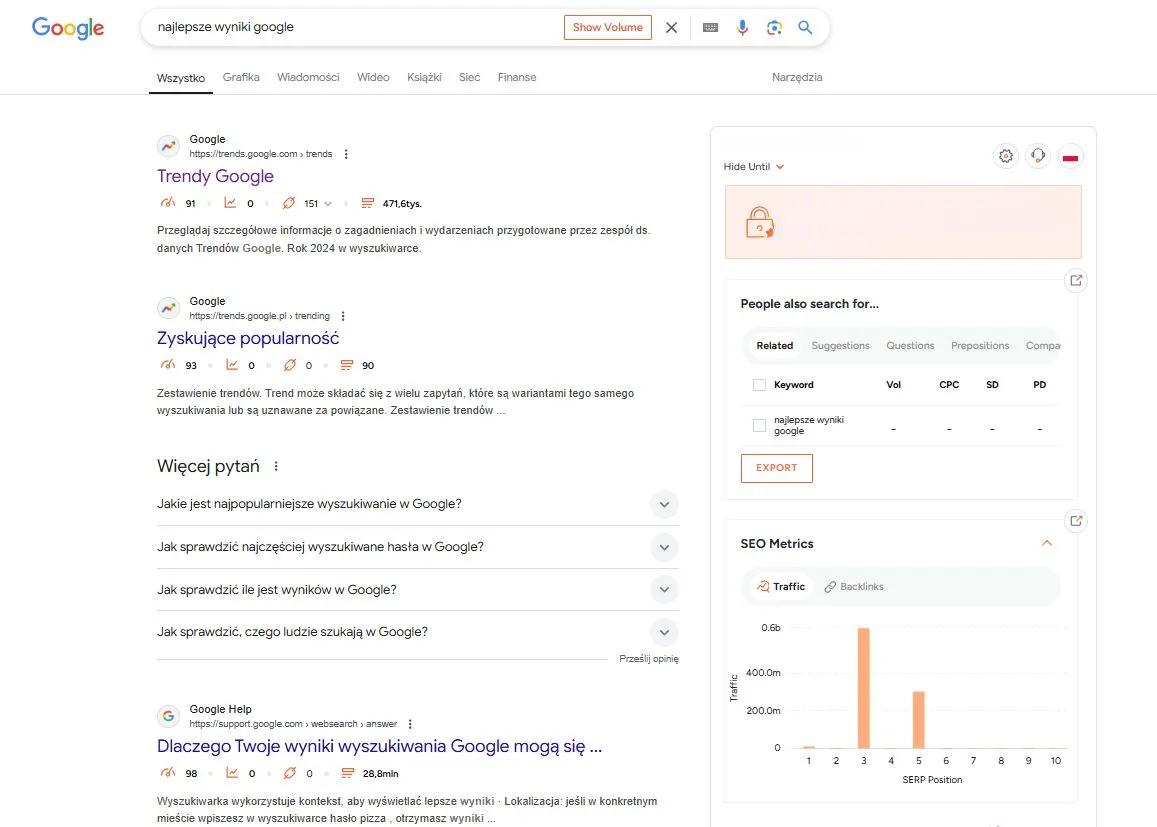Open the Trendy Google result link
The height and width of the screenshot is (827, 1157).
[x=215, y=176]
